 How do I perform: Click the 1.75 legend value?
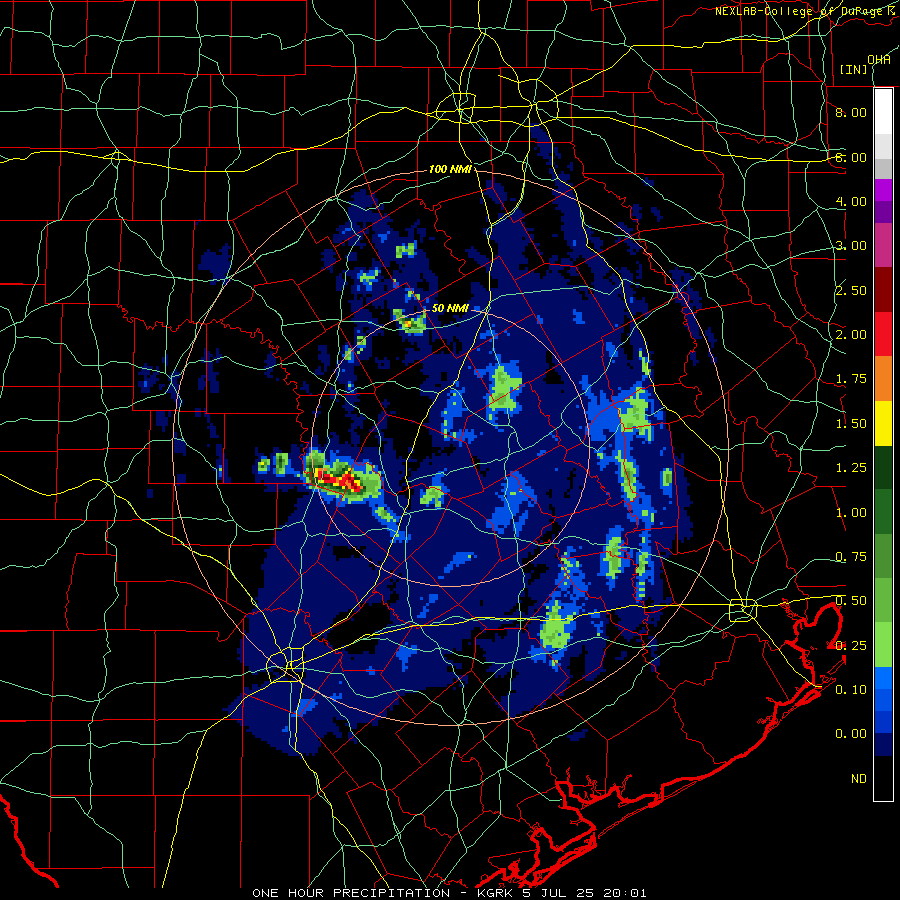tap(851, 379)
